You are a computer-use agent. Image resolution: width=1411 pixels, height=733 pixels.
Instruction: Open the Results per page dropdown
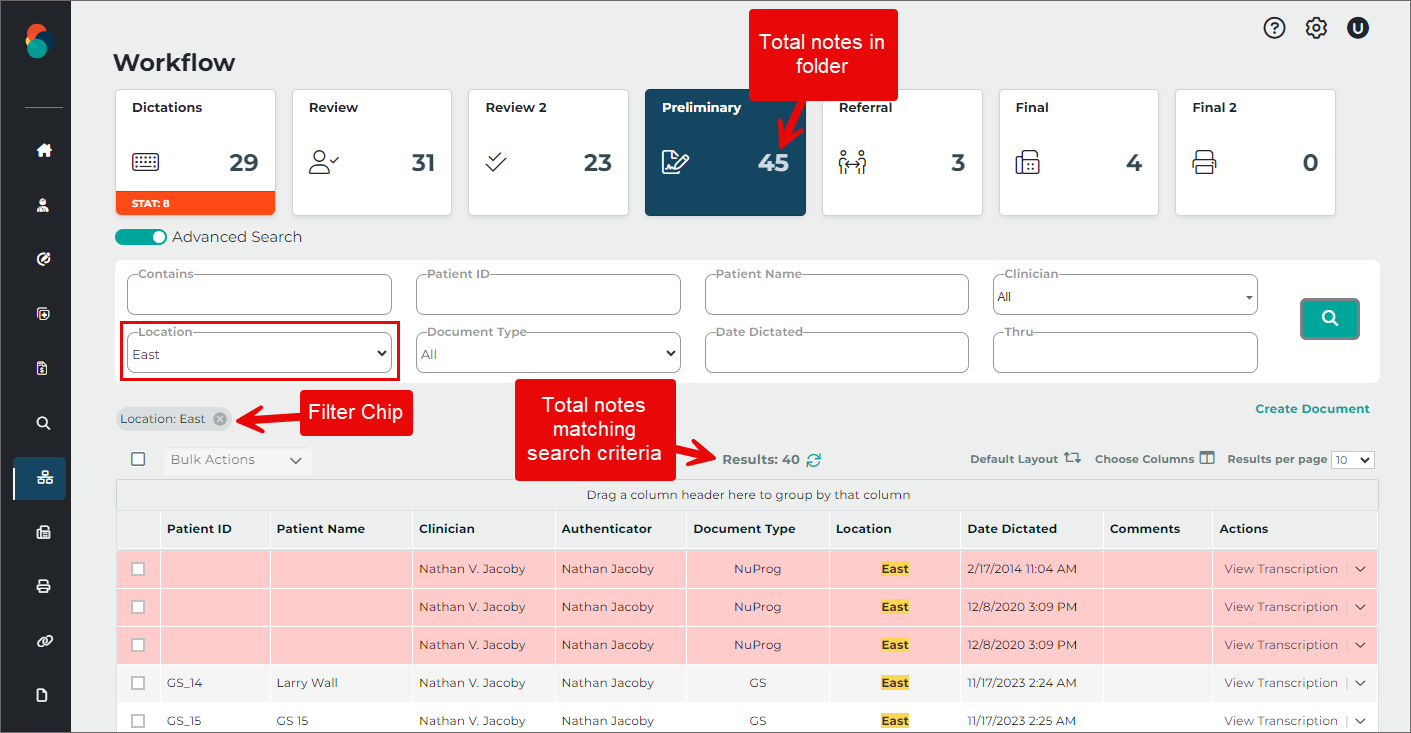pyautogui.click(x=1354, y=460)
